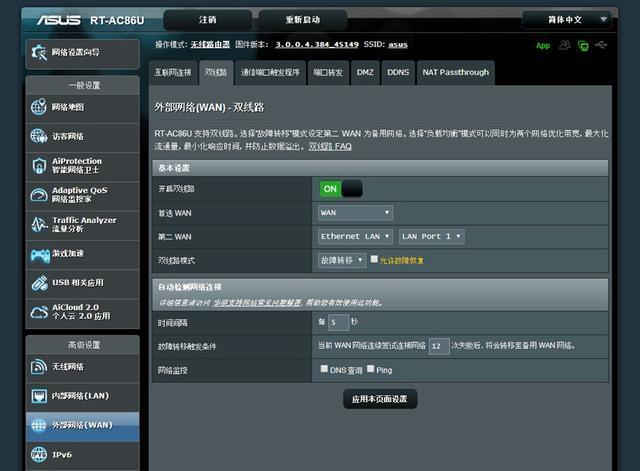Screen dimensions: 640x471
Task: Check the allow failback checkbox
Action: tap(374, 259)
